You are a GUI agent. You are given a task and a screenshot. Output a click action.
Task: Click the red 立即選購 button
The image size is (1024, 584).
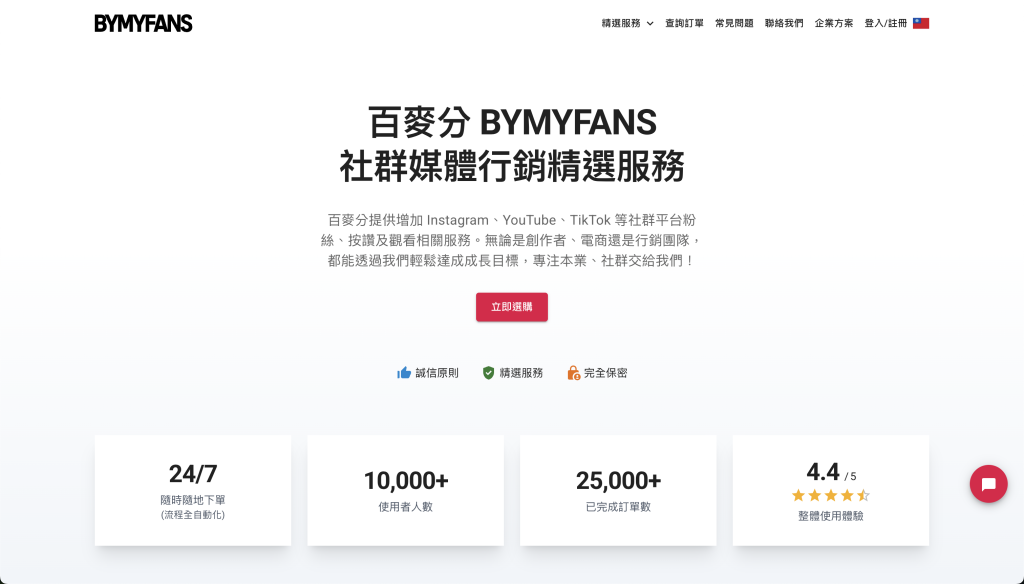pos(511,307)
